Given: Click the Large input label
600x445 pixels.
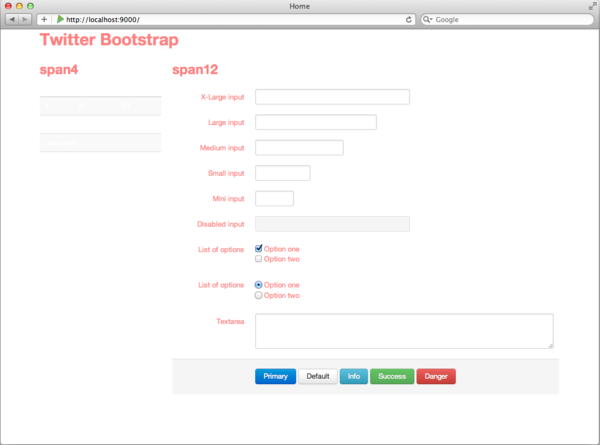Looking at the screenshot, I should tap(226, 122).
